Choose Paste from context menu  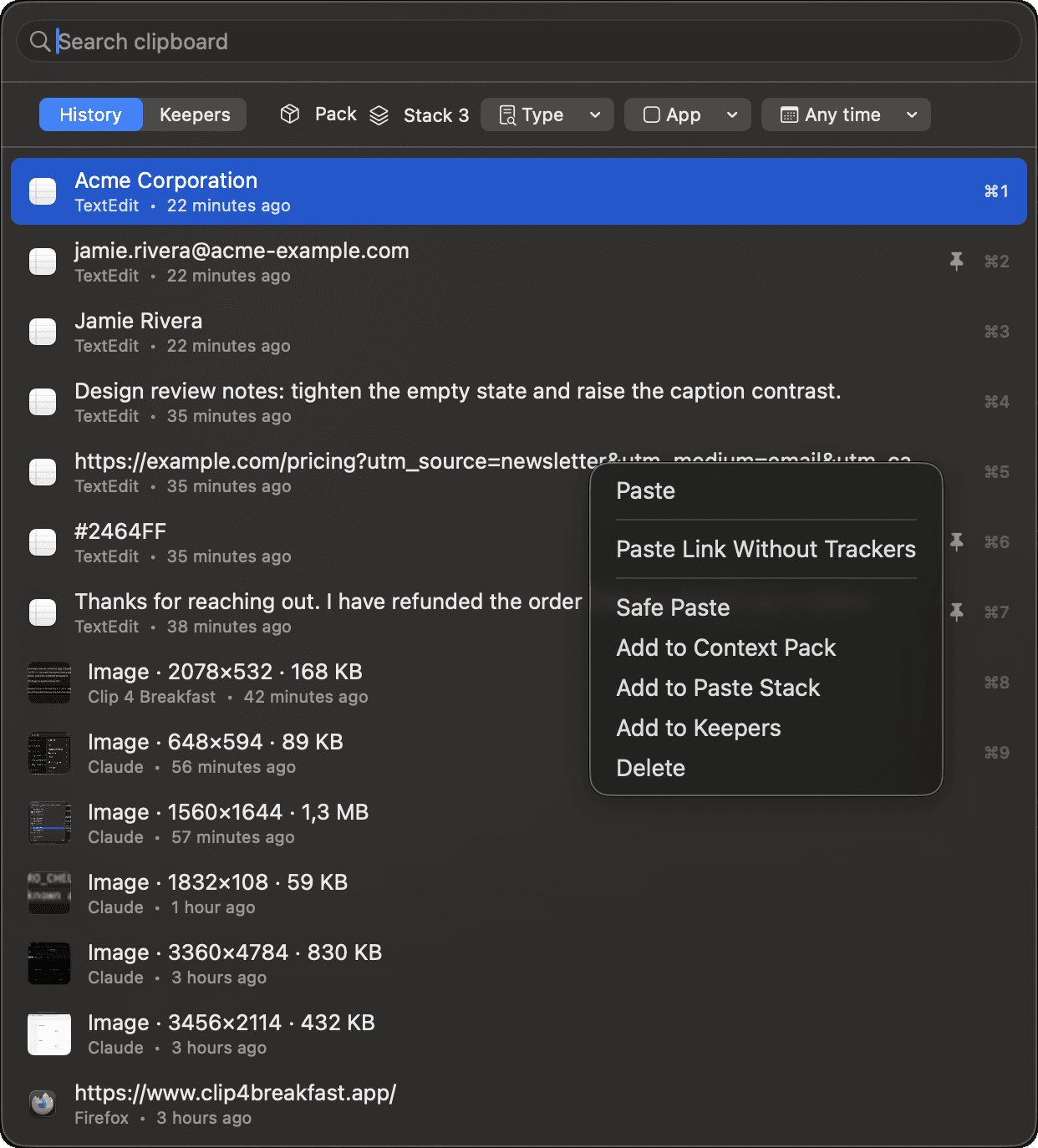point(766,490)
